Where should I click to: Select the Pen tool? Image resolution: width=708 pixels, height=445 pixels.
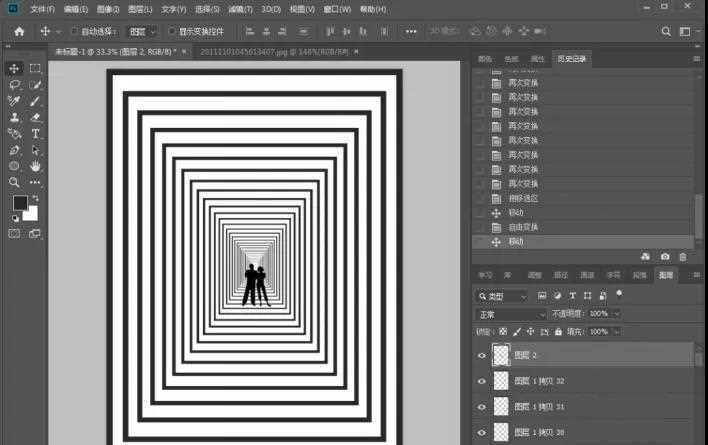[x=14, y=150]
